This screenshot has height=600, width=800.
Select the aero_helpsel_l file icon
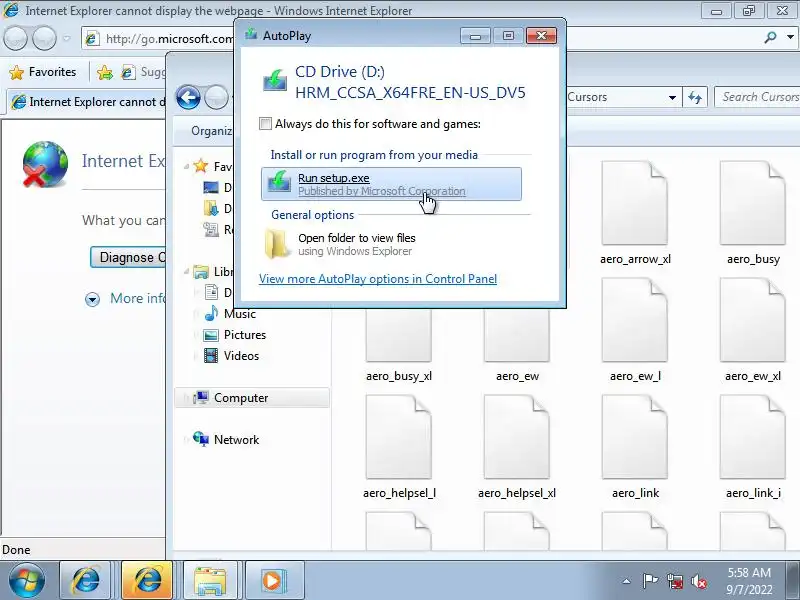point(399,437)
